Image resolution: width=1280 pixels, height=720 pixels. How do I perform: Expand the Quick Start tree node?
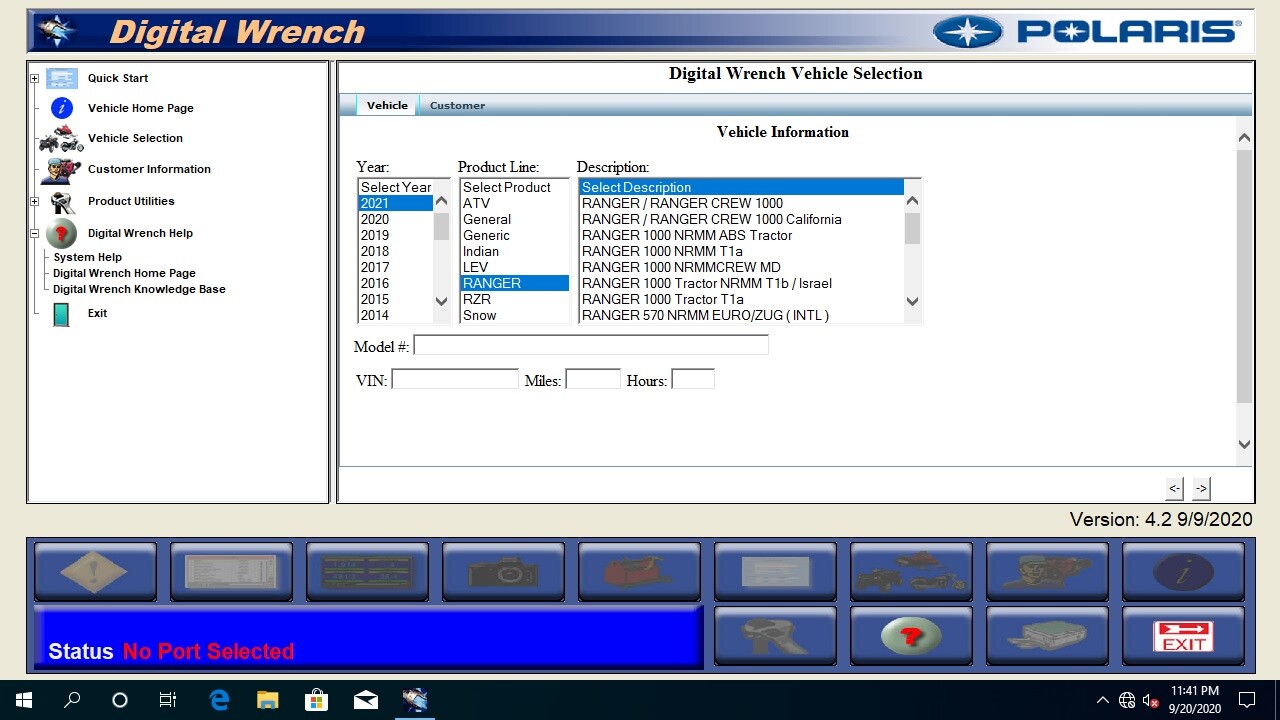(x=34, y=78)
